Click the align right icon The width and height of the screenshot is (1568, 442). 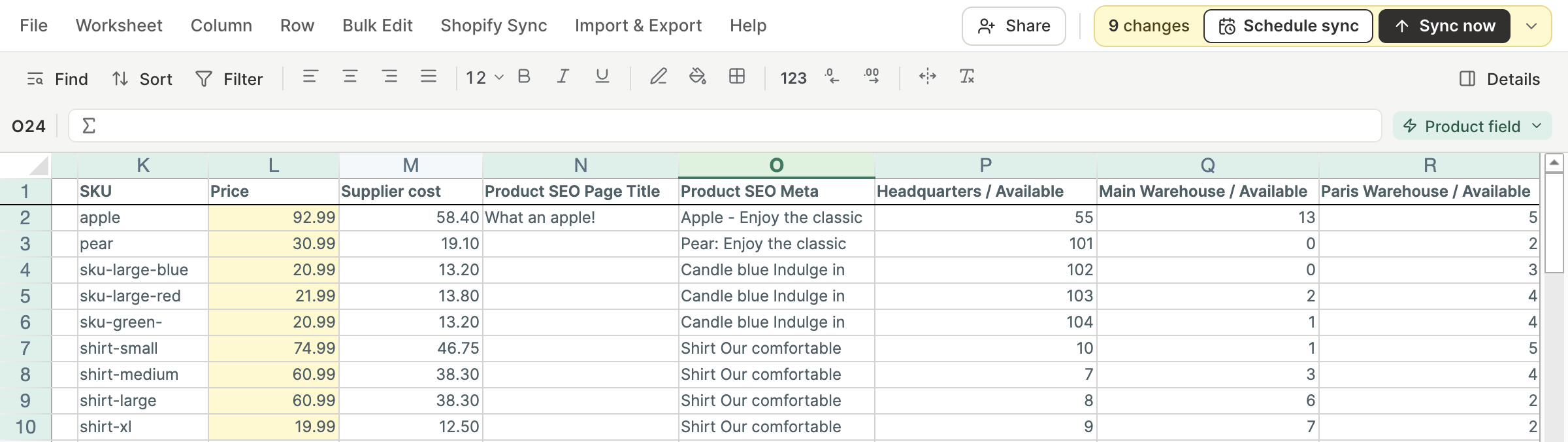pos(390,77)
